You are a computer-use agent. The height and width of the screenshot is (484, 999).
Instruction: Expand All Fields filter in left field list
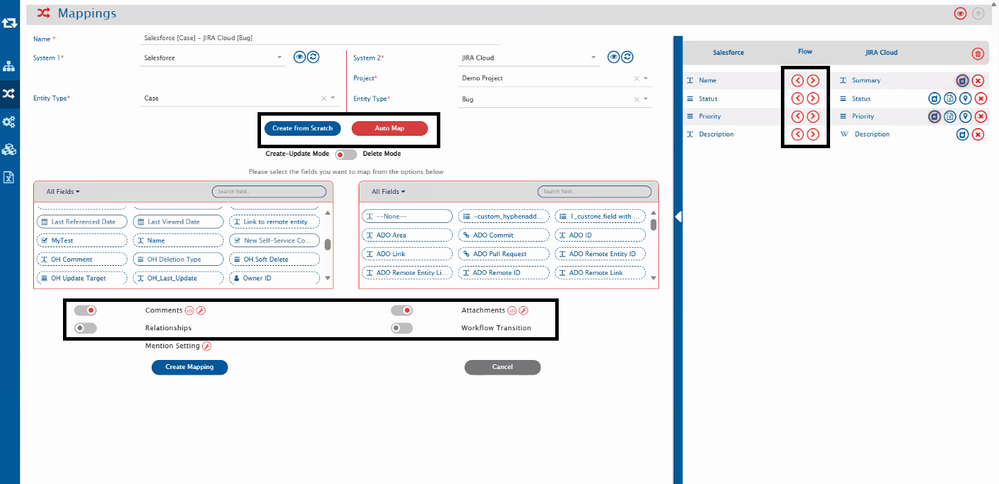click(62, 191)
